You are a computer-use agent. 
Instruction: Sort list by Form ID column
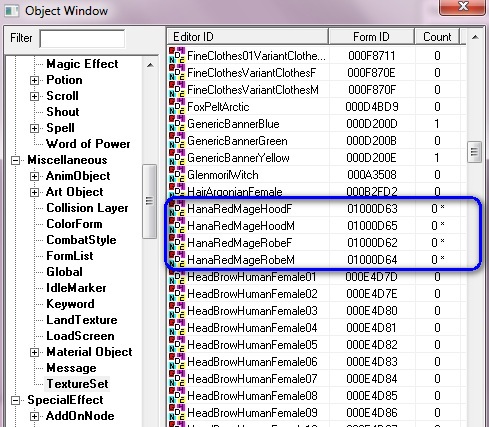(x=371, y=36)
